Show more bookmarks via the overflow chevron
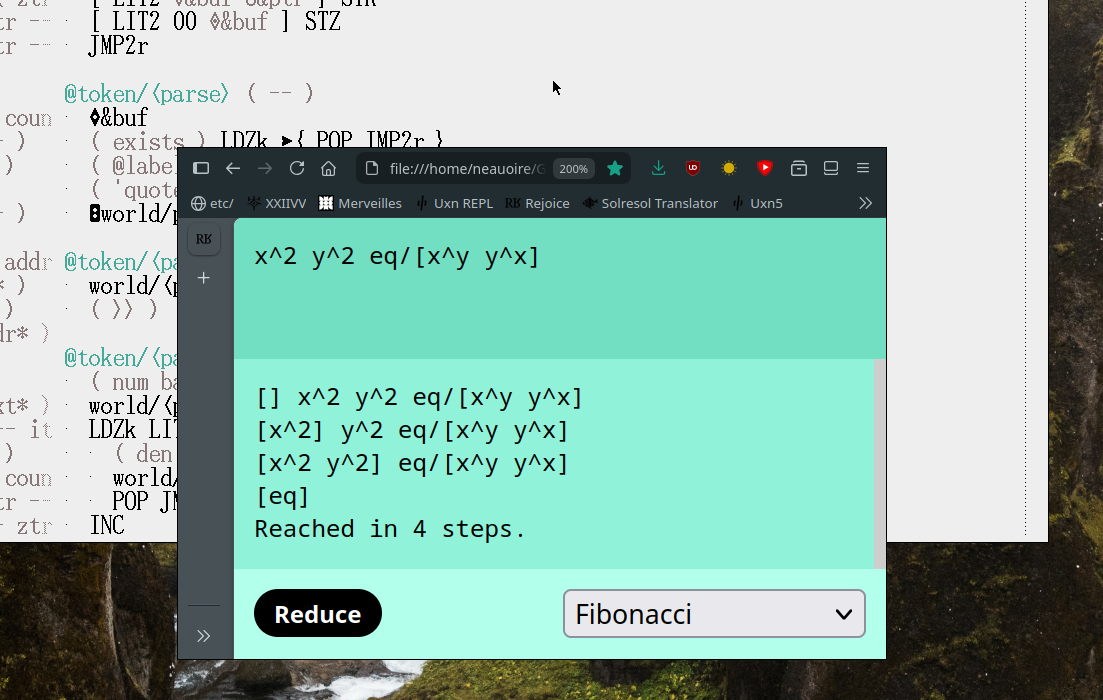The width and height of the screenshot is (1103, 700). click(865, 203)
